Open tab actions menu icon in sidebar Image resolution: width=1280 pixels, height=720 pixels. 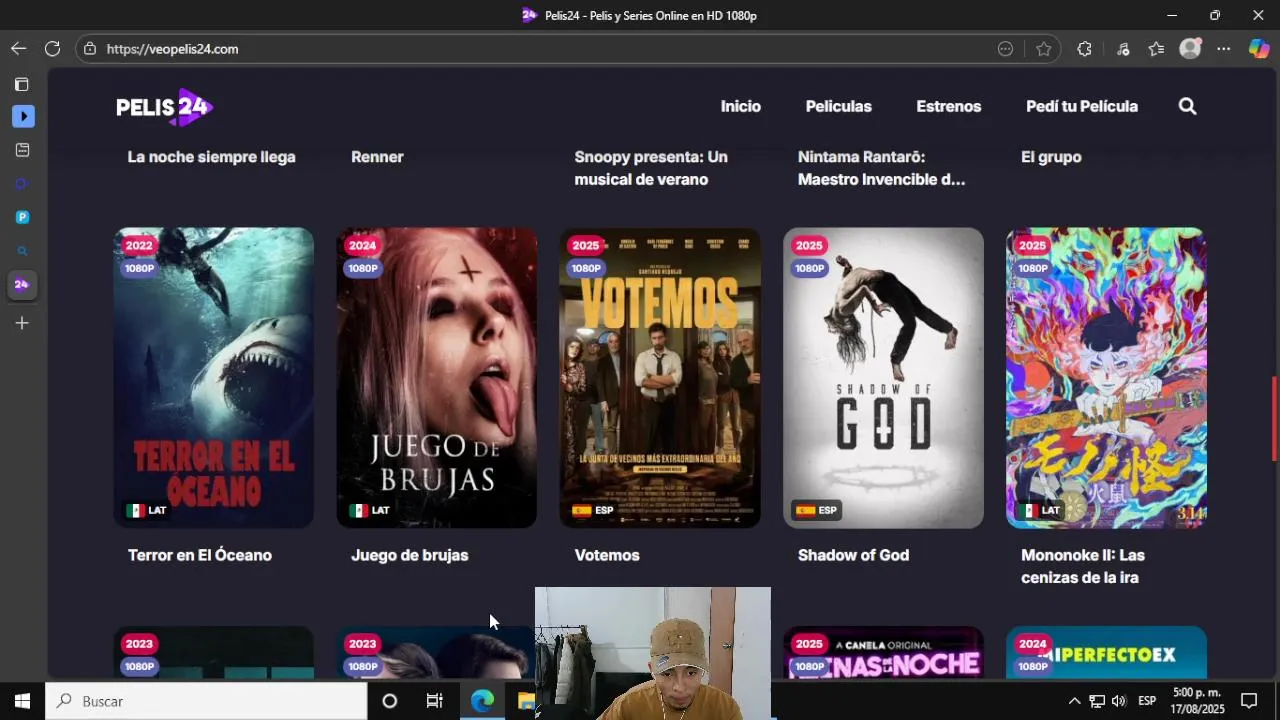22,84
